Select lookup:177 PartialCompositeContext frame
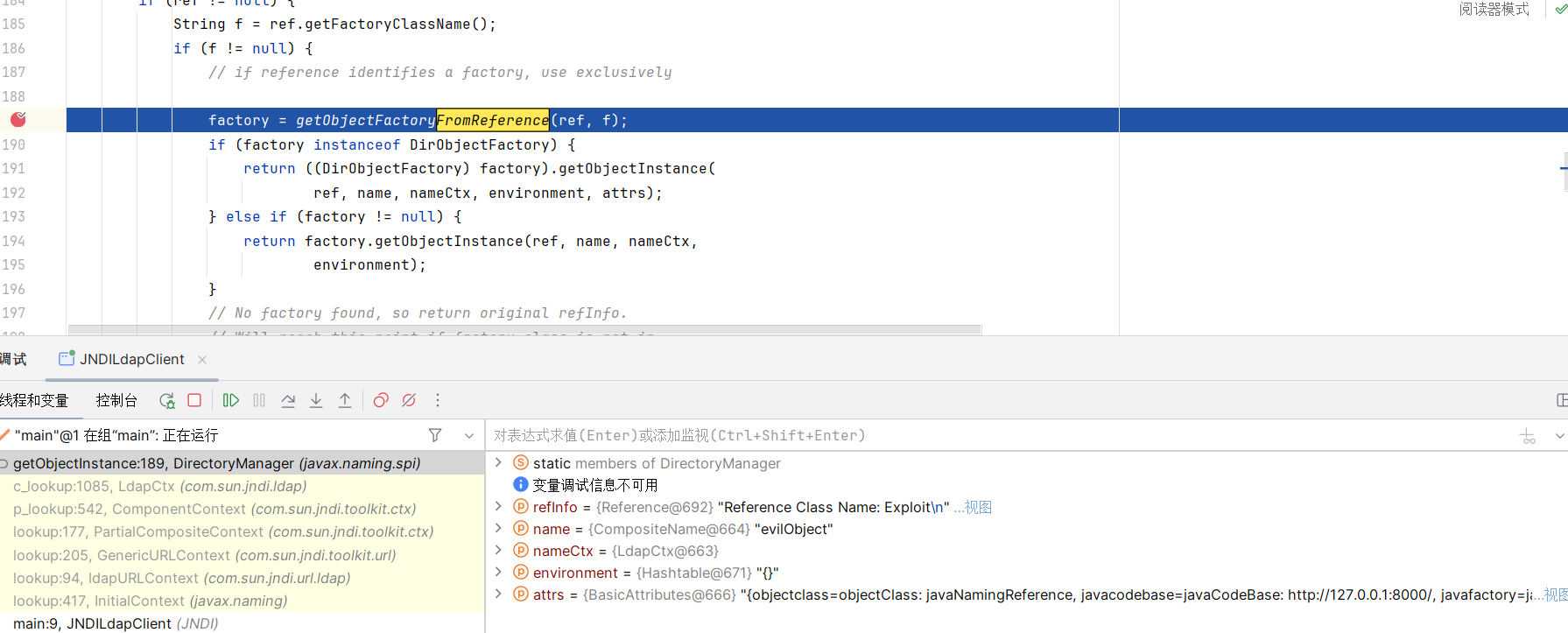This screenshot has width=1568, height=633. coord(242,531)
